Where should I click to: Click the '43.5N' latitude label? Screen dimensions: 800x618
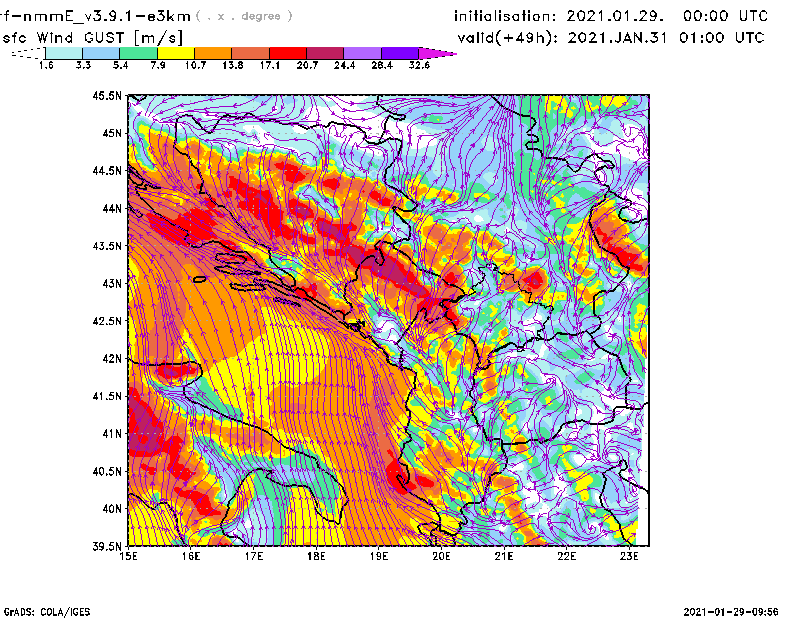[x=107, y=246]
